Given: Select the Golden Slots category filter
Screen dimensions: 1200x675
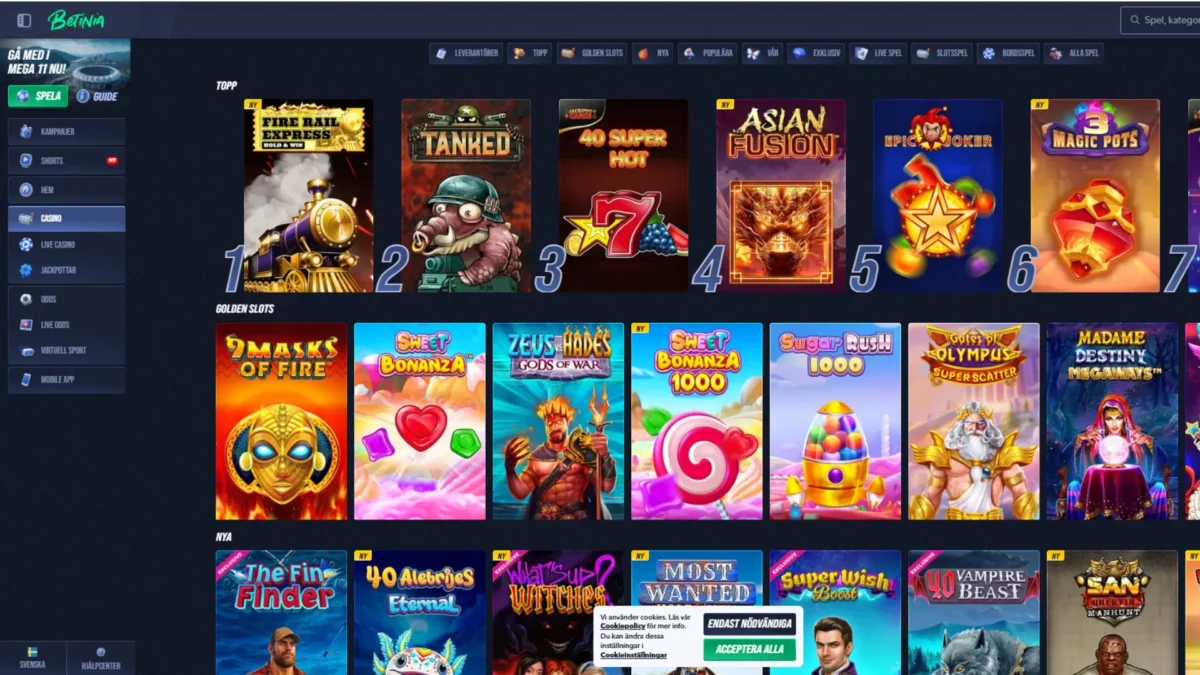Looking at the screenshot, I should coord(592,53).
